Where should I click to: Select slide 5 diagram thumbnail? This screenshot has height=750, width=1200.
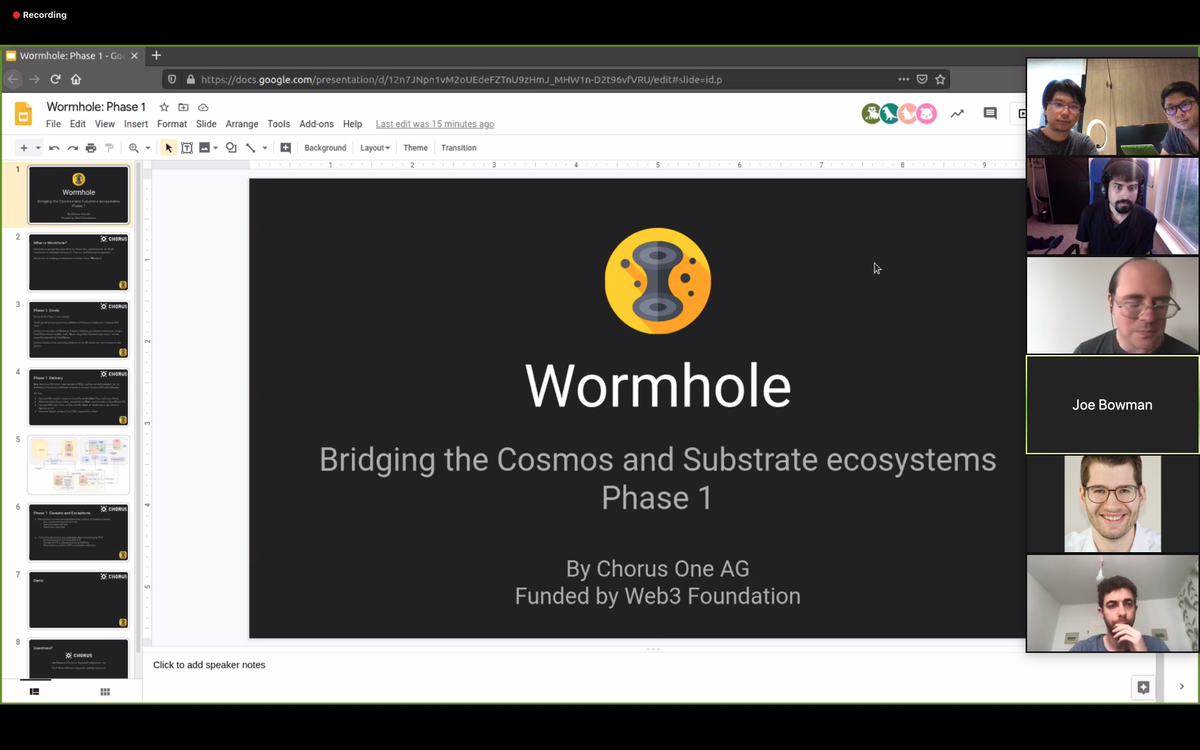click(x=79, y=465)
